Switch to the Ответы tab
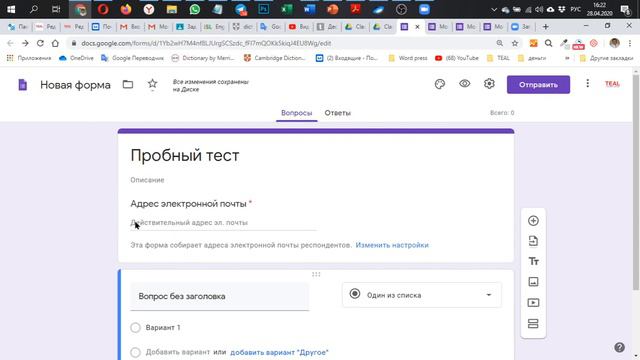Screen dimensions: 640x360 click(338, 113)
